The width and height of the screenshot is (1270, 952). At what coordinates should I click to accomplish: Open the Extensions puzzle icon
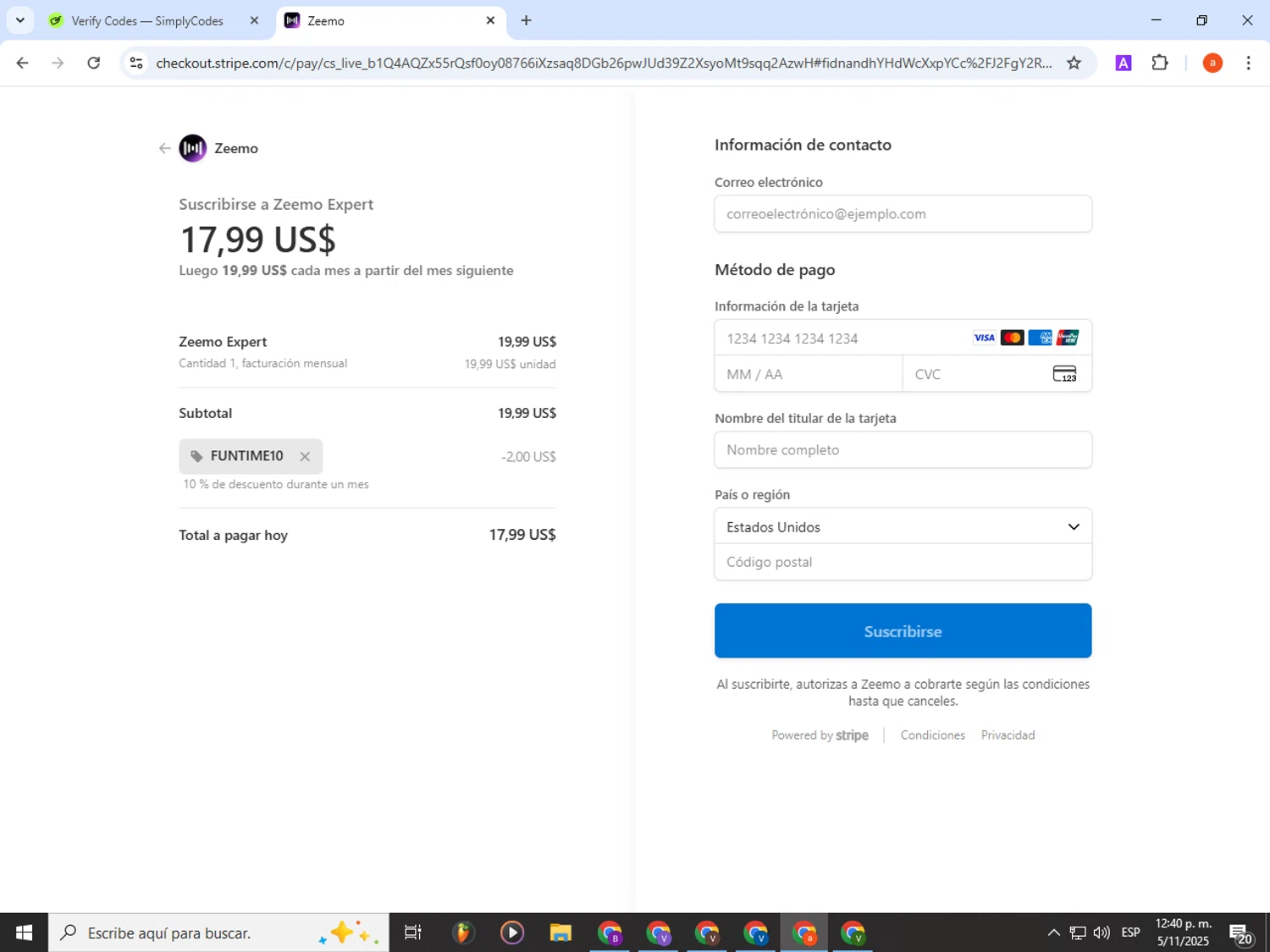coord(1160,63)
